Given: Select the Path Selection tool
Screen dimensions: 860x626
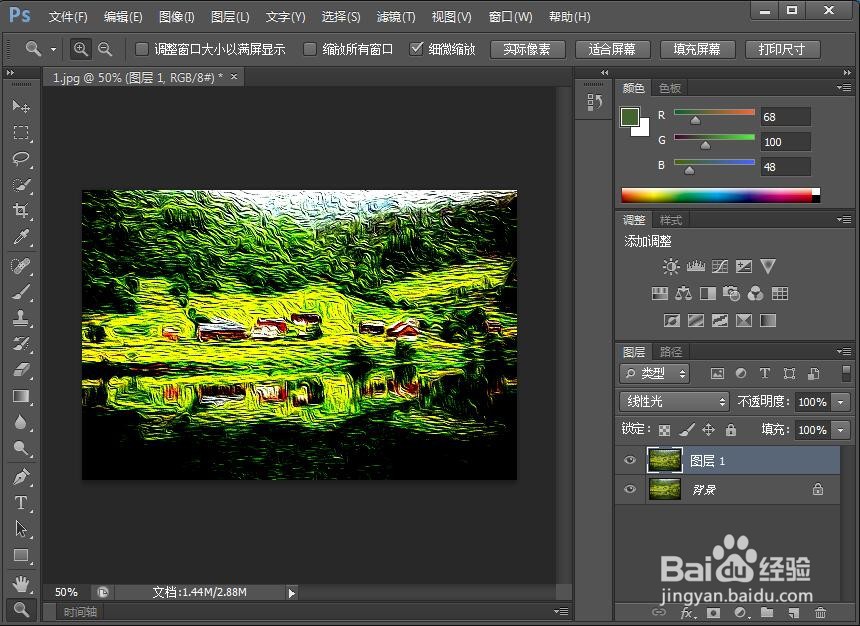Looking at the screenshot, I should 21,529.
